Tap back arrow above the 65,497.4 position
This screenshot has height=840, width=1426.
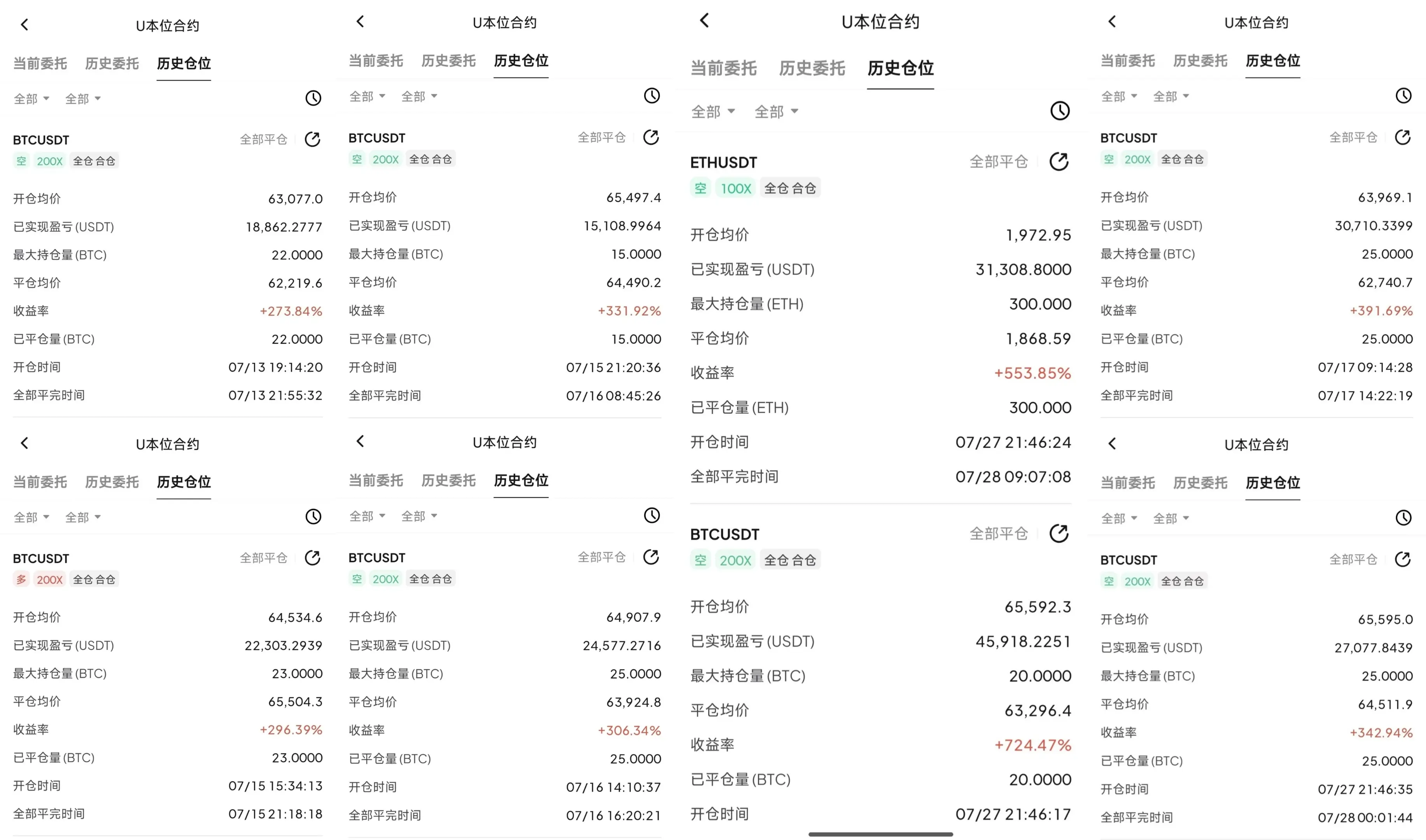360,21
